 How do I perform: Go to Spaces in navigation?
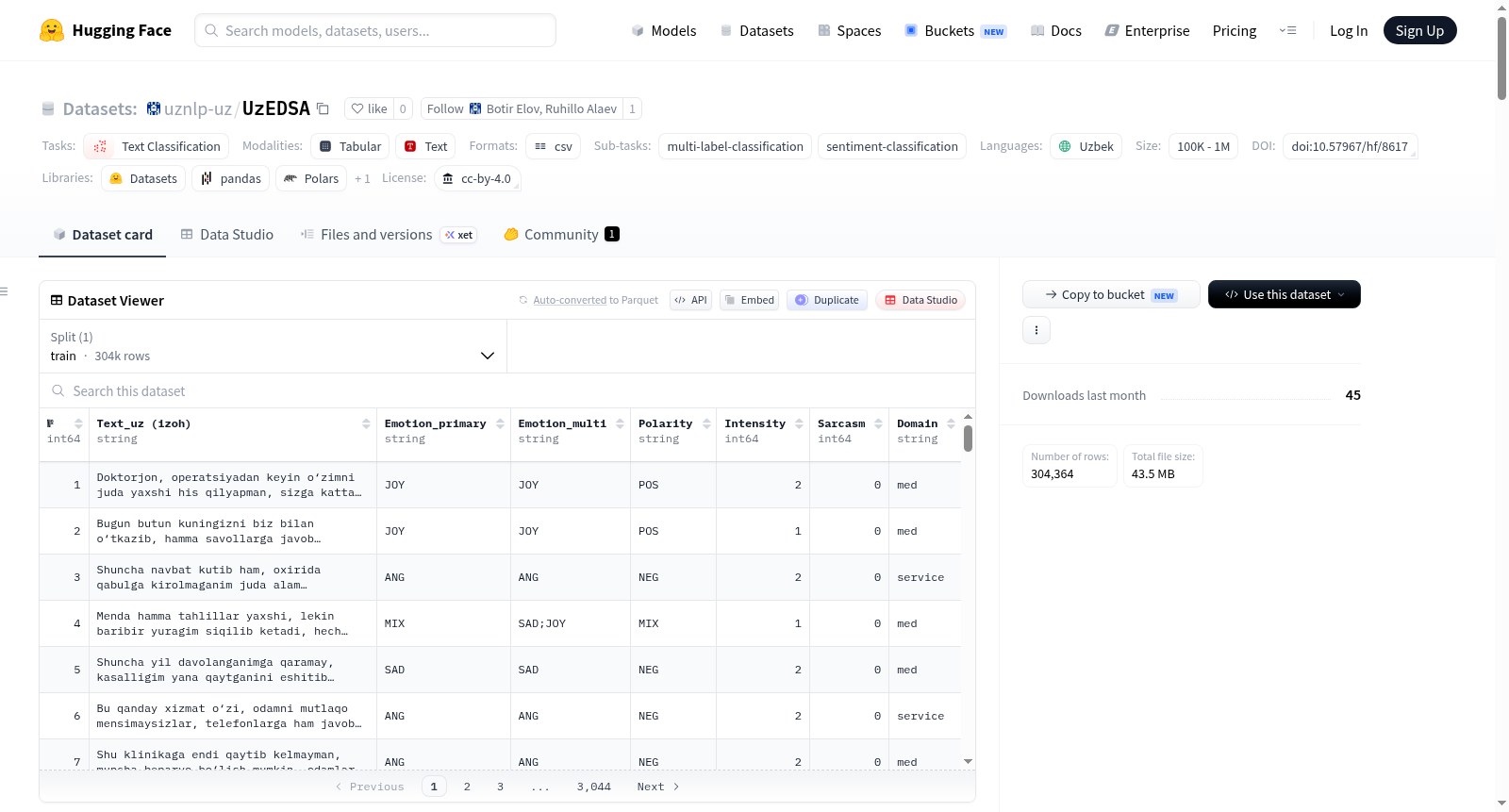click(850, 30)
